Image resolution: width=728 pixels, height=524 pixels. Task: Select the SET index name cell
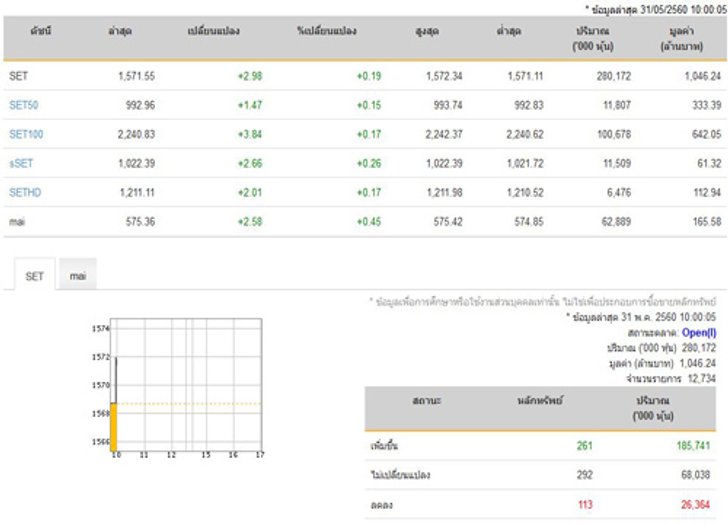pyautogui.click(x=19, y=76)
